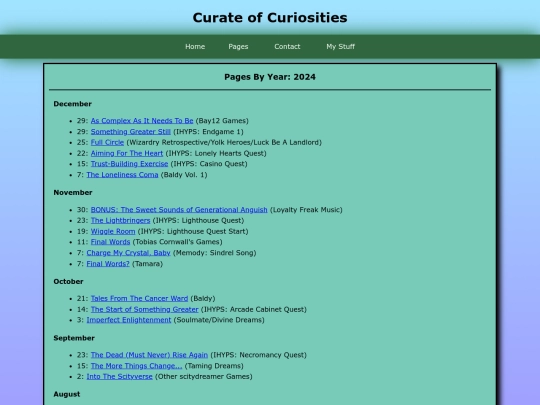The height and width of the screenshot is (405, 540).
Task: Click the (Bay12 Games) description text
Action: coord(222,121)
